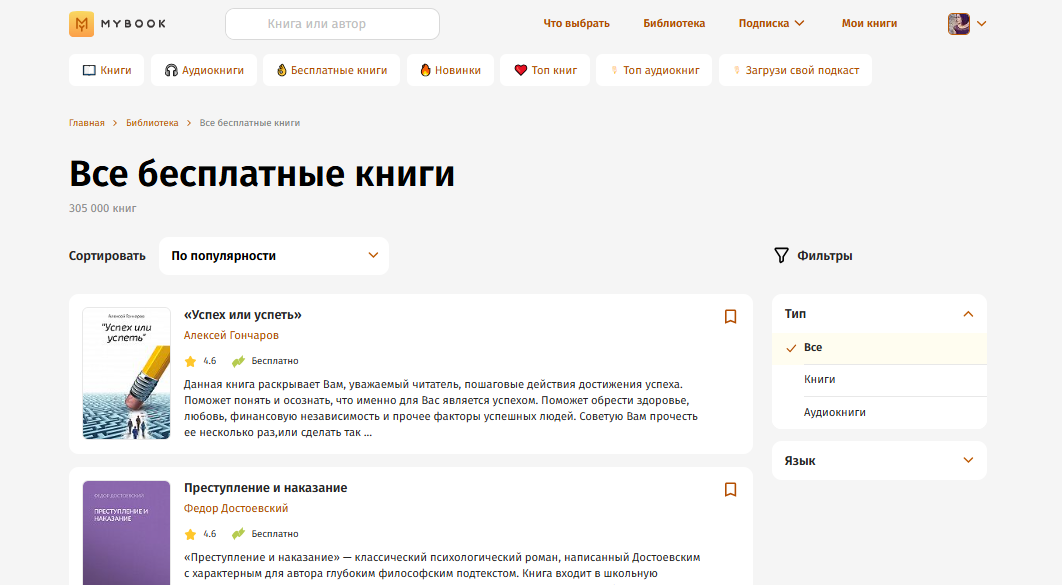
Task: Click the MyBook logo icon
Action: tap(81, 24)
